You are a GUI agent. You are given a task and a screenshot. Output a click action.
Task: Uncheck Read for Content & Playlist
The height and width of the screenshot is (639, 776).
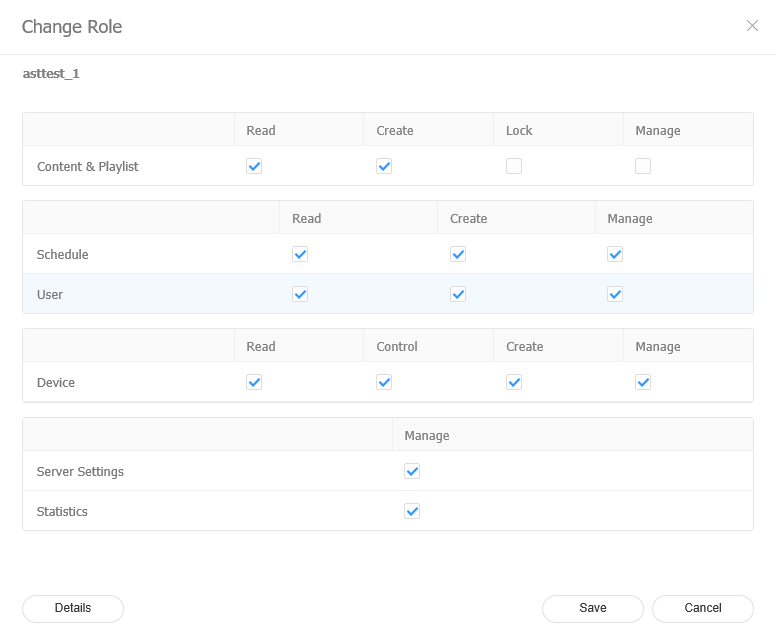tap(254, 167)
